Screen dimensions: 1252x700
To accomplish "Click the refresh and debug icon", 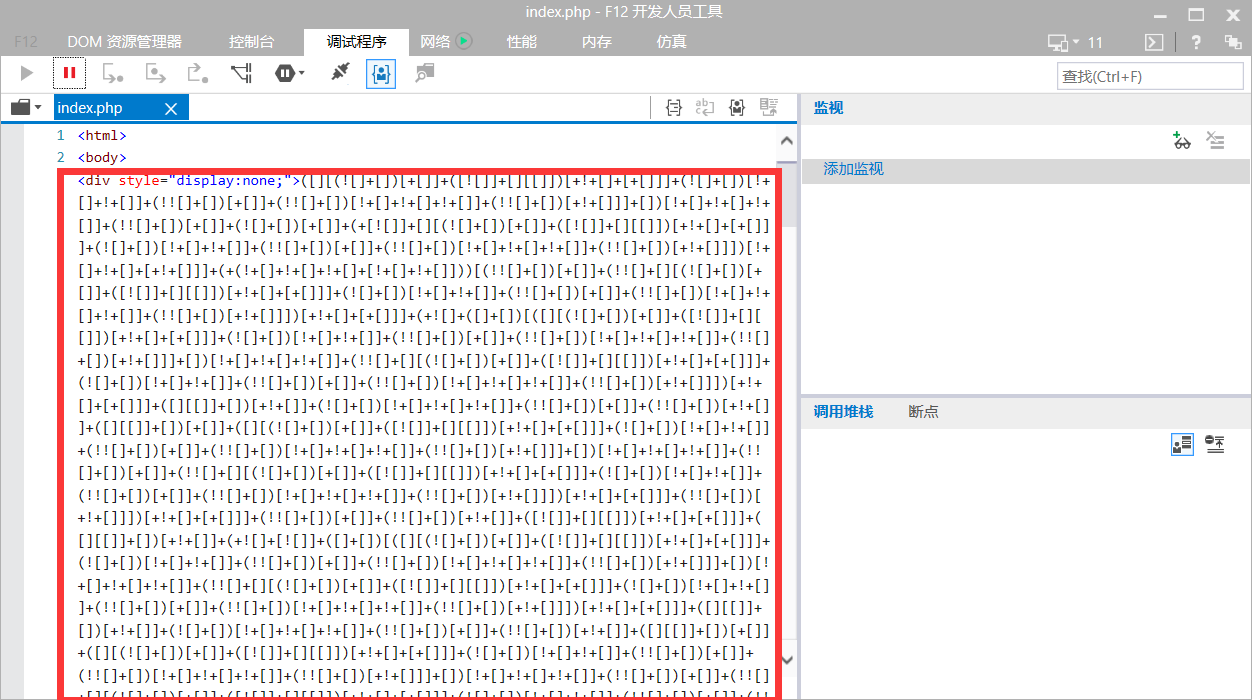I will [x=426, y=73].
